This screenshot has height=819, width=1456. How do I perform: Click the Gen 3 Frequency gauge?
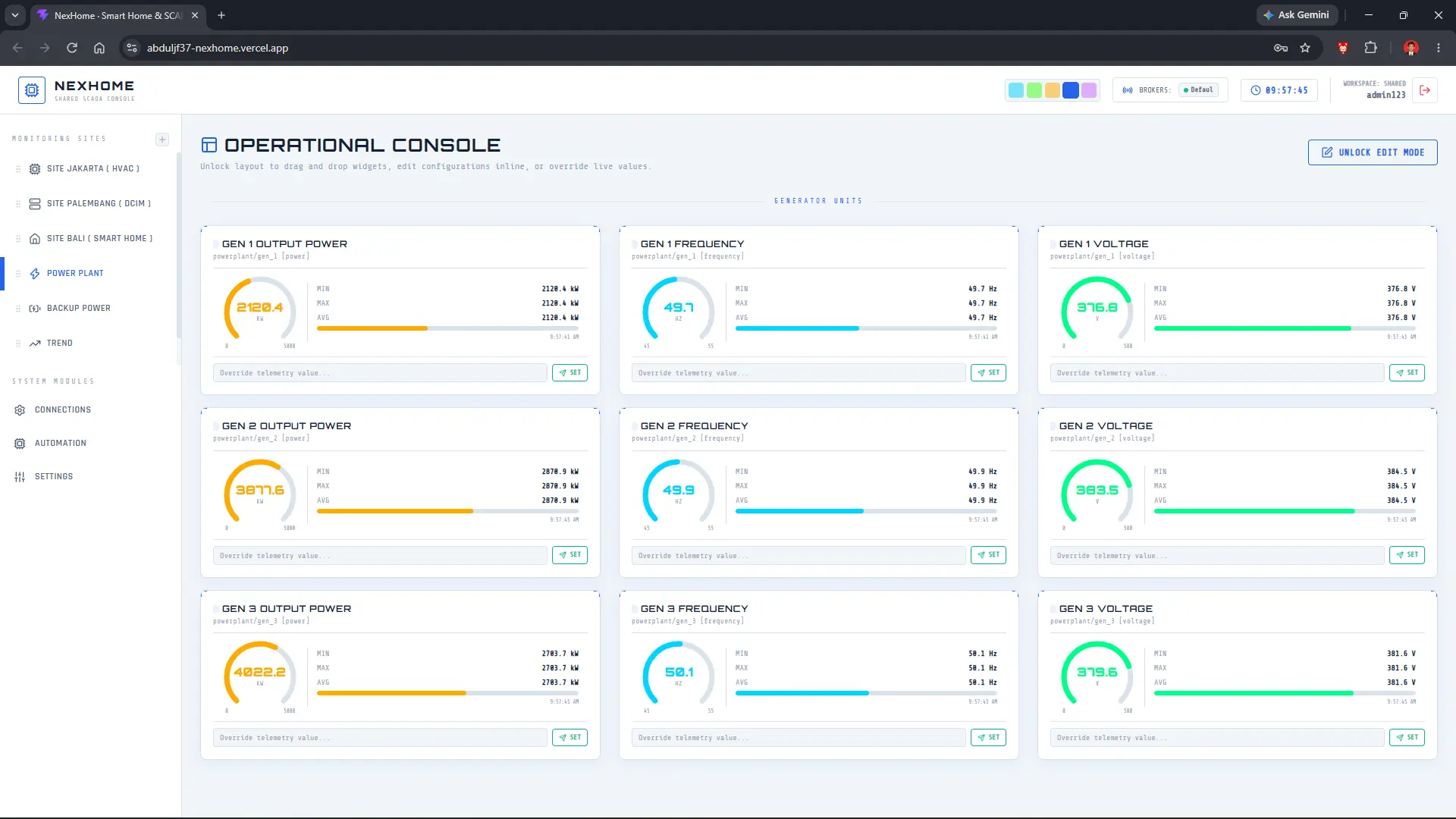[x=679, y=674]
